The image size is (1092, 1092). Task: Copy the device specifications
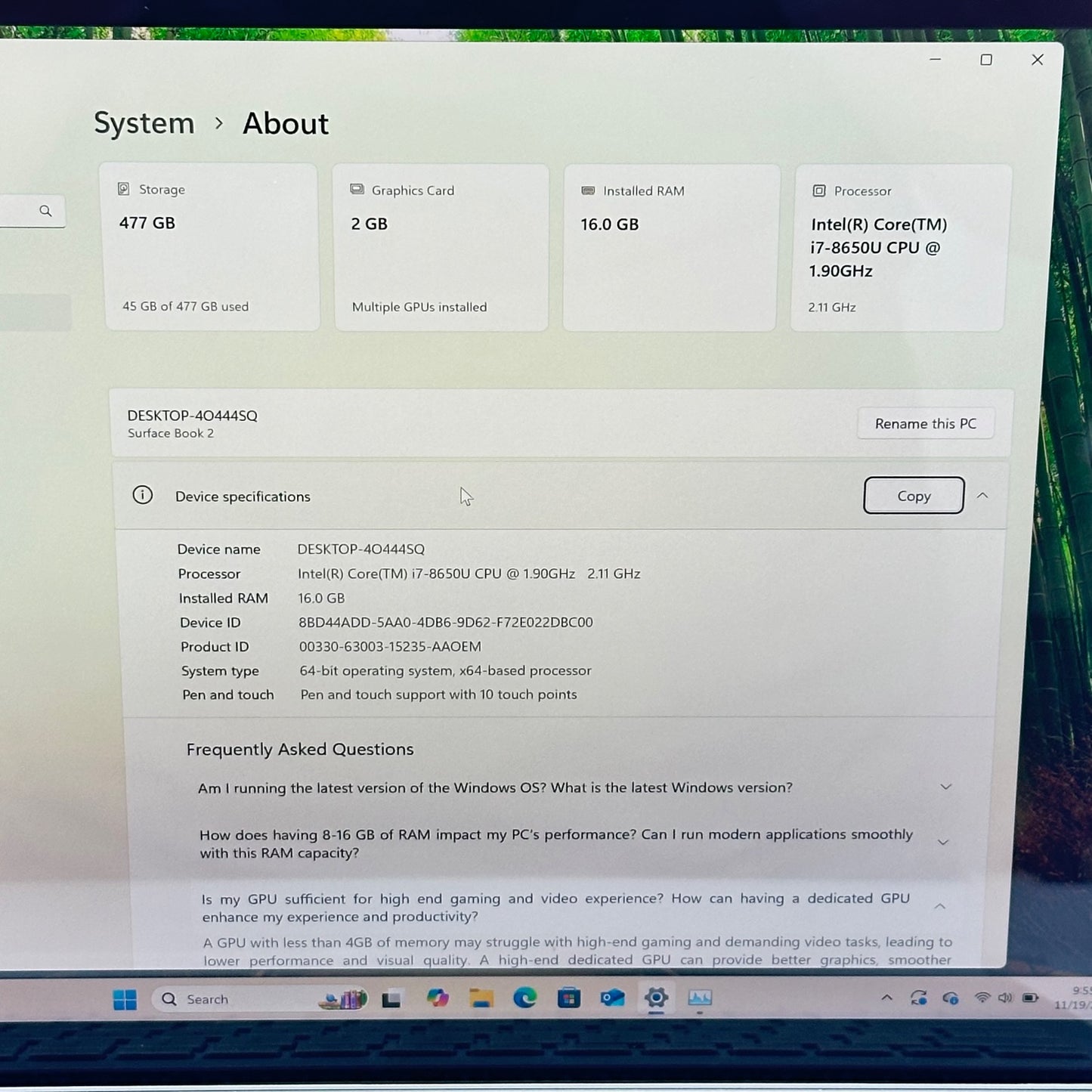pyautogui.click(x=914, y=496)
